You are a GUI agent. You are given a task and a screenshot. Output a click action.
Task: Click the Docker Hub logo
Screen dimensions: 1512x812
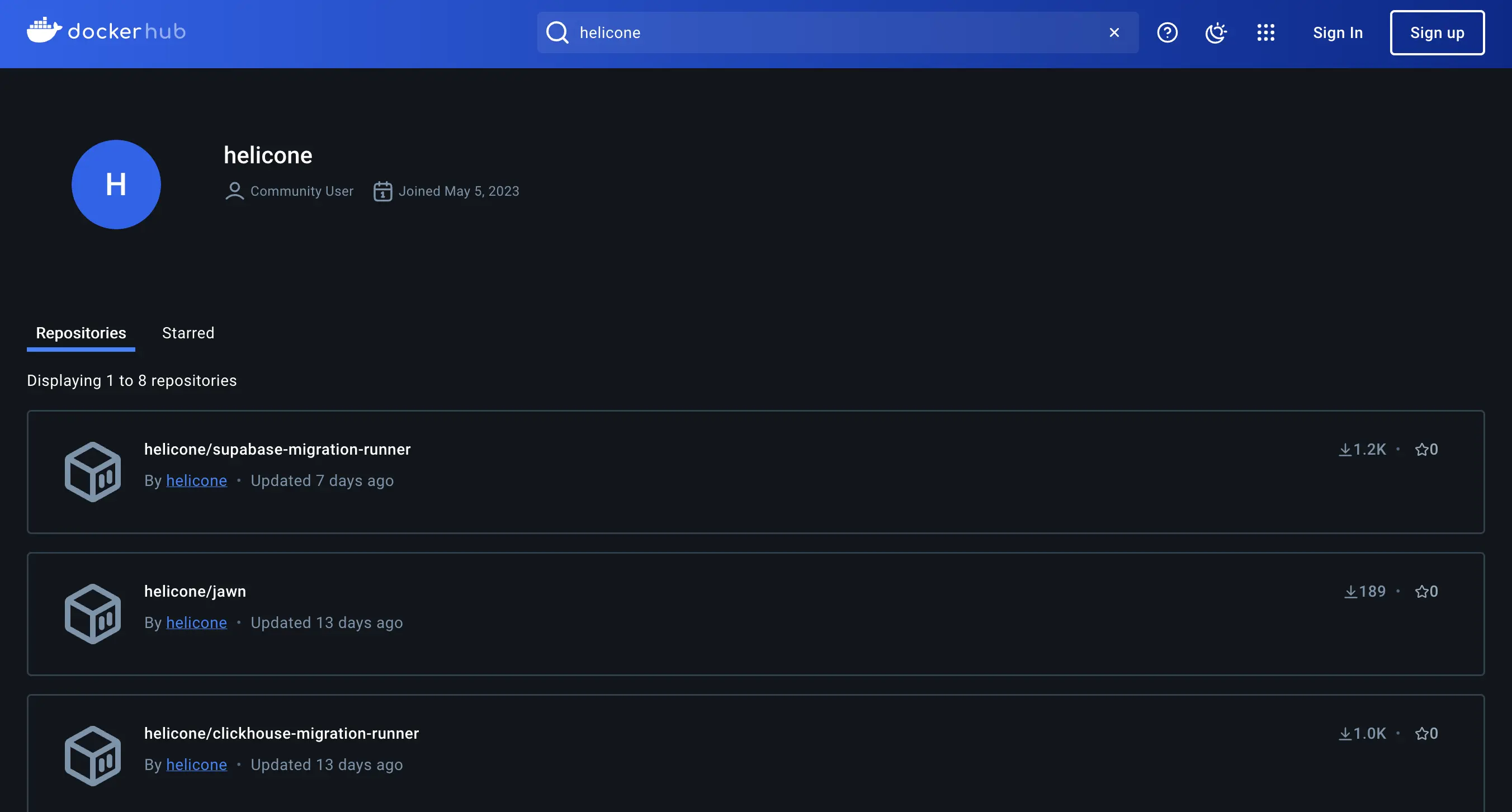106,31
